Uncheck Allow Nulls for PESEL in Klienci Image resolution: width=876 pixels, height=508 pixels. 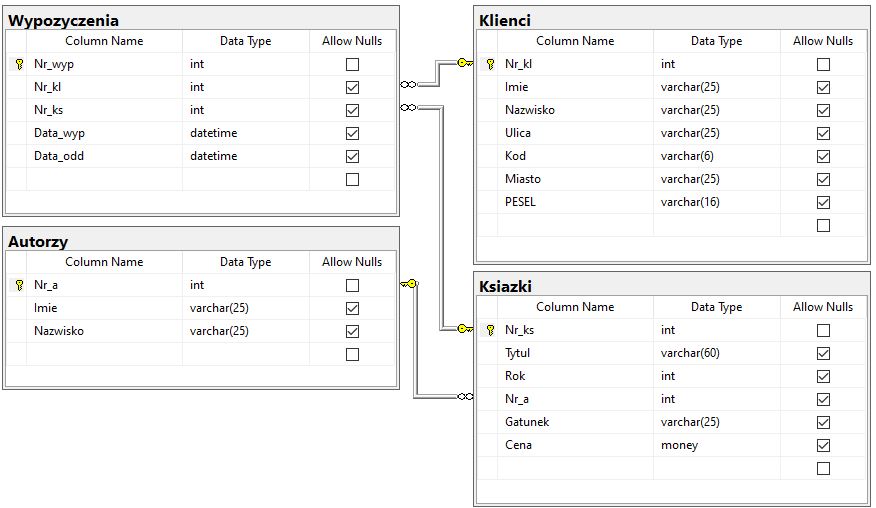click(823, 202)
